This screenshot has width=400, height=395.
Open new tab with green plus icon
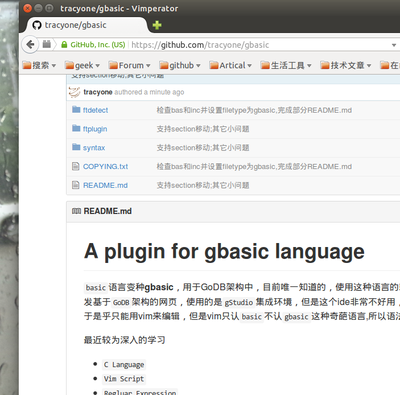pos(157,25)
